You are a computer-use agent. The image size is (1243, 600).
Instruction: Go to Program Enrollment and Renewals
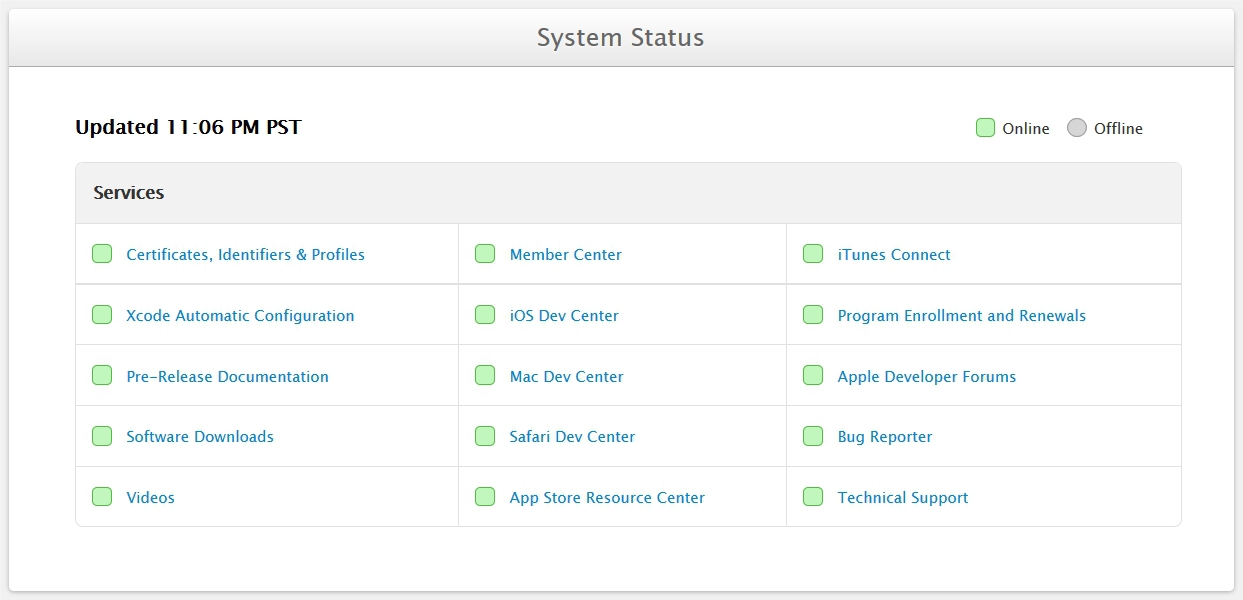point(961,315)
